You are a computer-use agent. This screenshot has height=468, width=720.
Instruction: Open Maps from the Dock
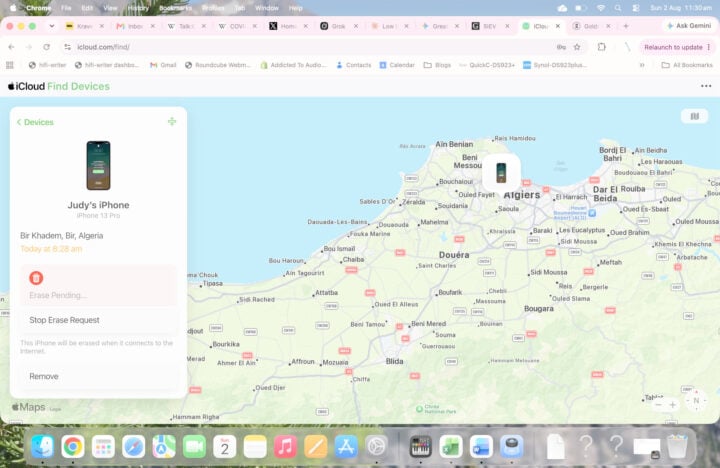(163, 446)
